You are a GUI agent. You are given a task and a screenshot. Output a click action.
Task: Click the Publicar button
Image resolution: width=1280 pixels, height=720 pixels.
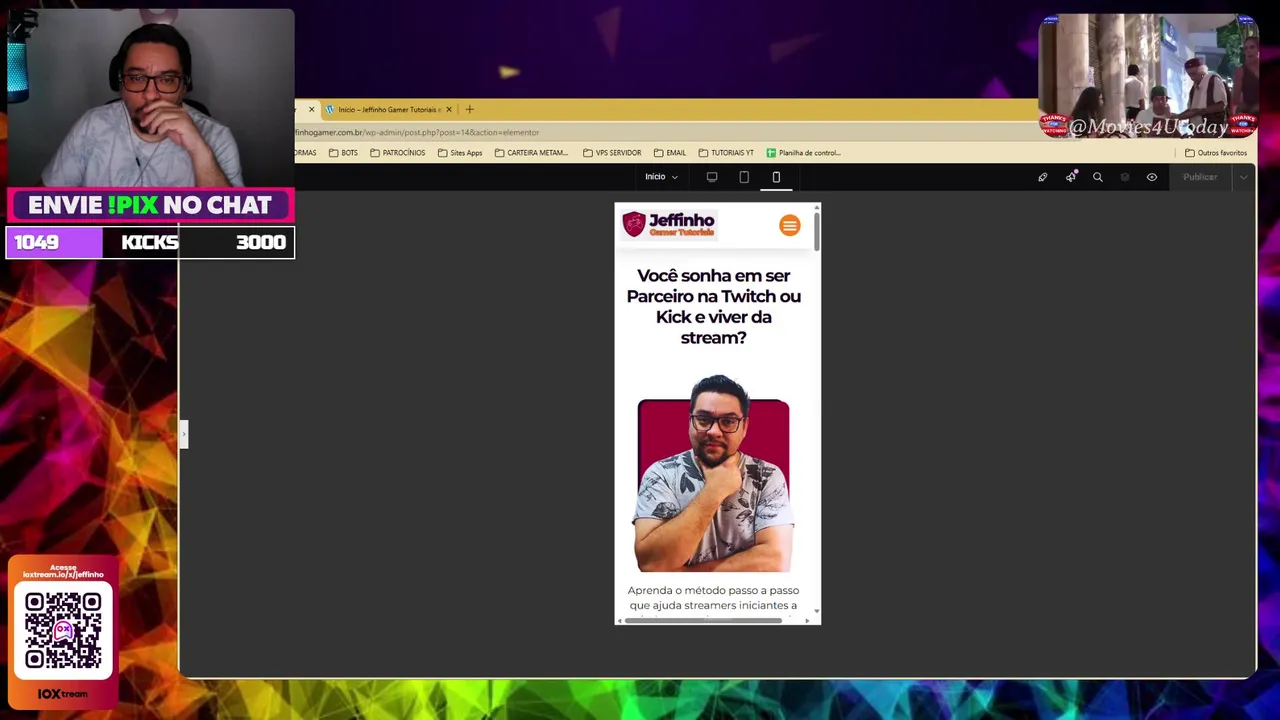click(x=1200, y=177)
